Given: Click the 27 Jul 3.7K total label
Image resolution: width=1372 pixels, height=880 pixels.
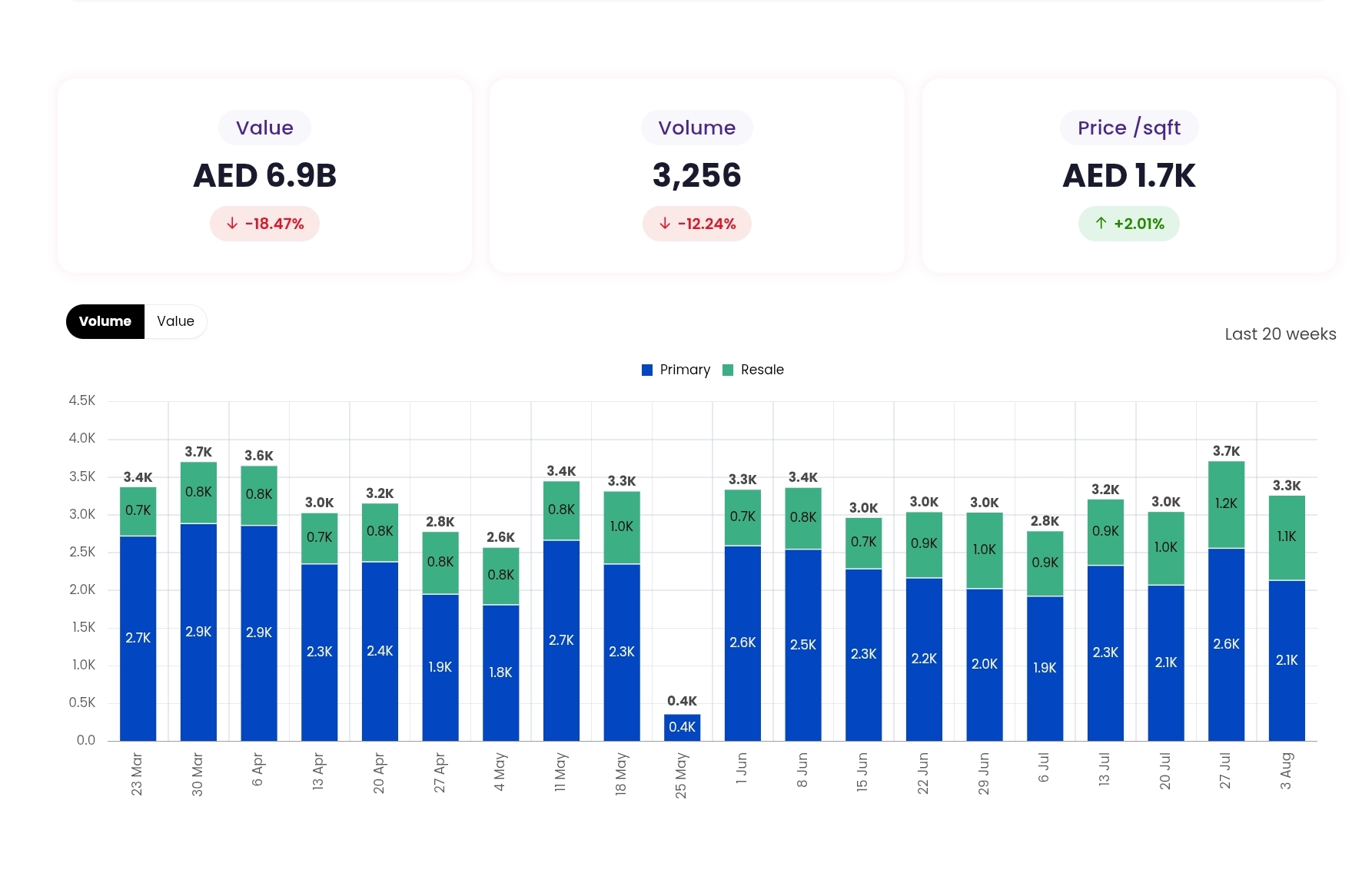Looking at the screenshot, I should click(x=1226, y=451).
